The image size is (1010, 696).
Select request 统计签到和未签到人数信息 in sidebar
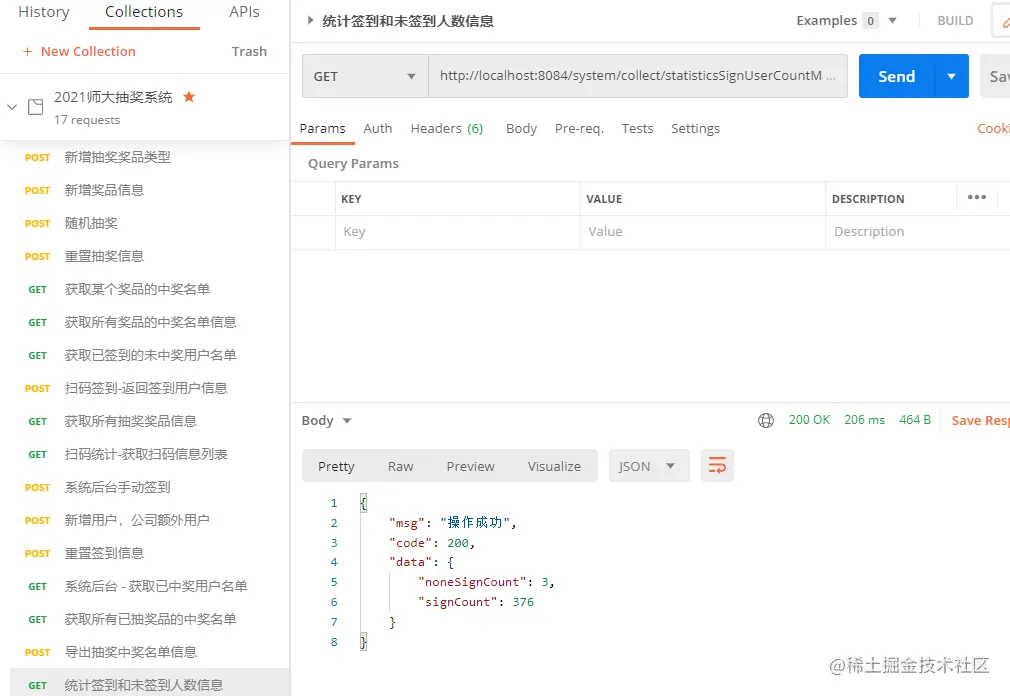click(149, 684)
